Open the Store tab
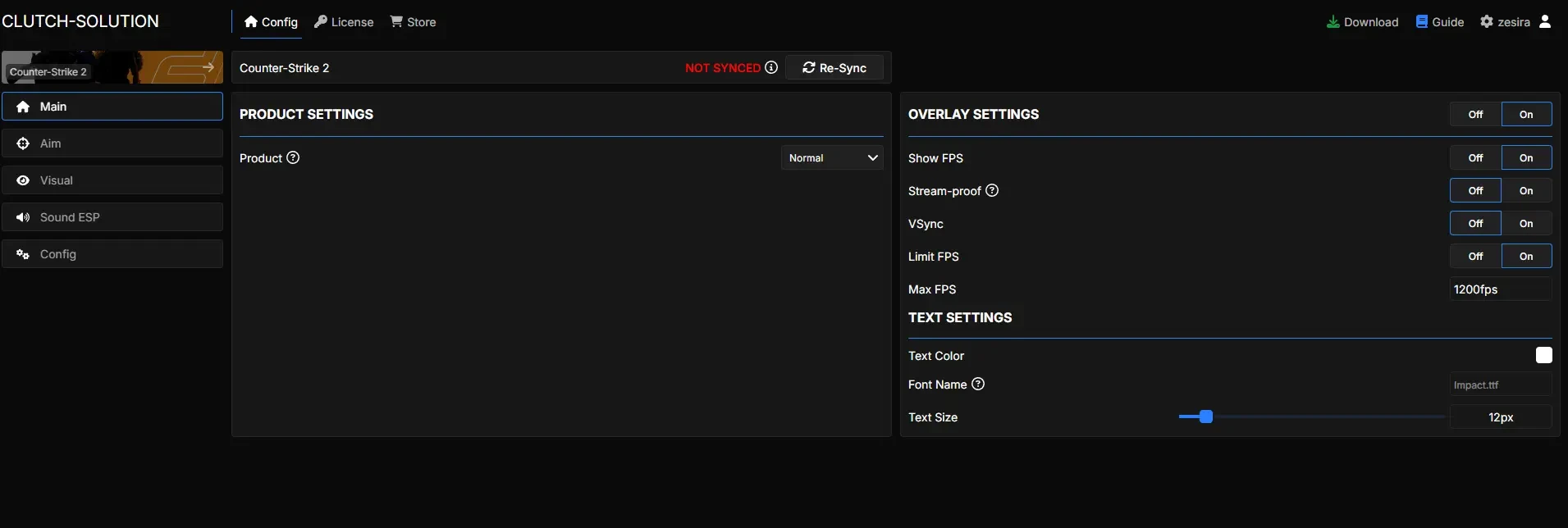The height and width of the screenshot is (528, 1568). [413, 22]
